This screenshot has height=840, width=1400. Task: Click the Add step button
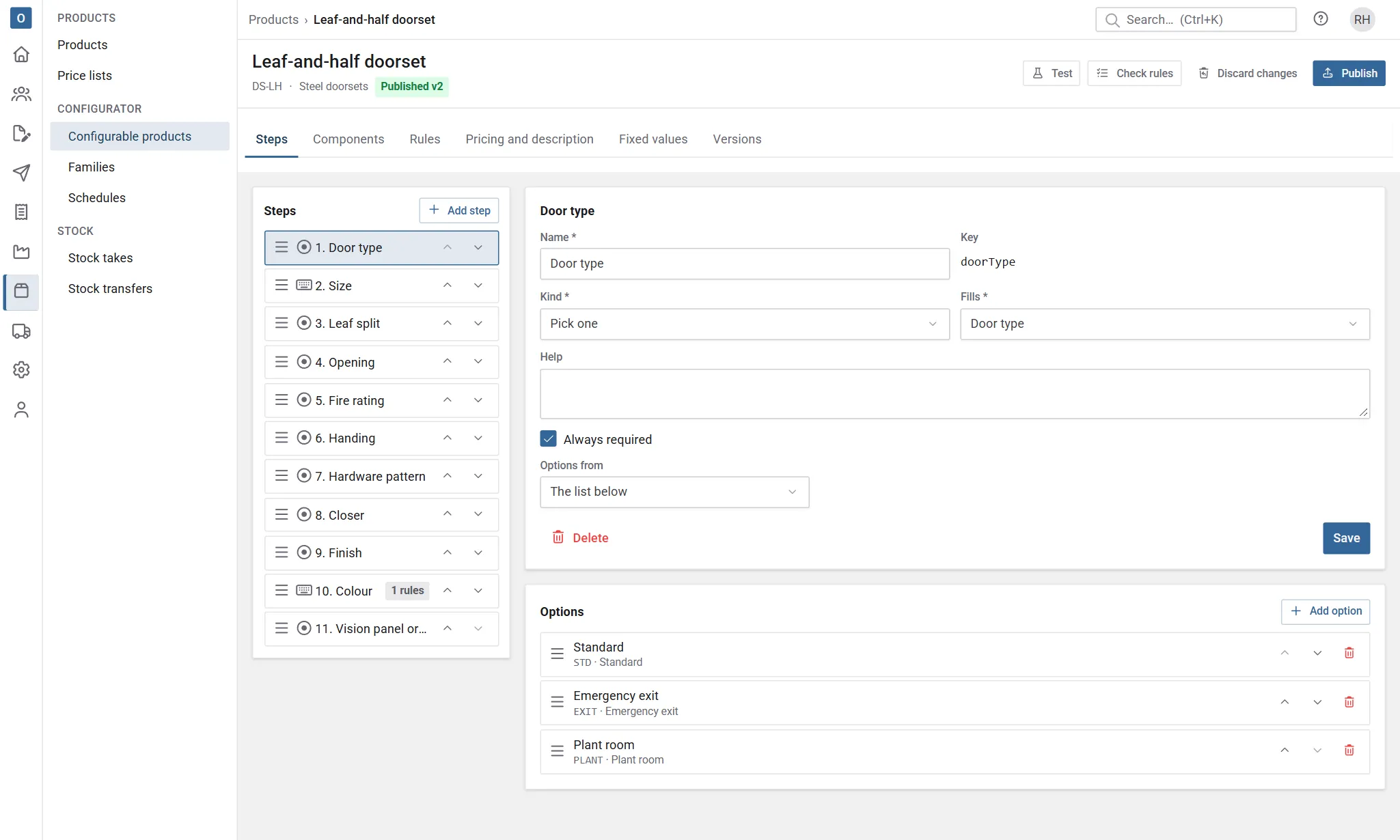coord(459,210)
